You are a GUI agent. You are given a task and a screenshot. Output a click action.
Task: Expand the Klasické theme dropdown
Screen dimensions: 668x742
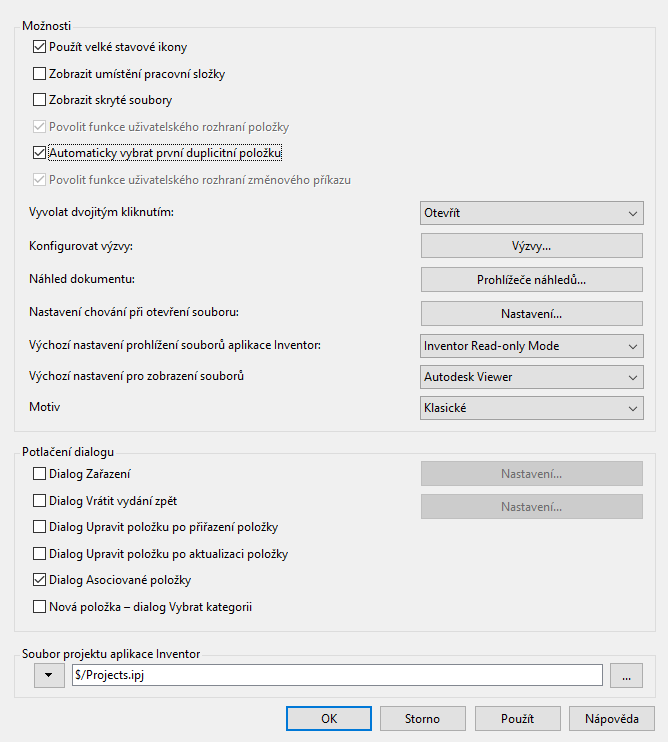pyautogui.click(x=532, y=408)
